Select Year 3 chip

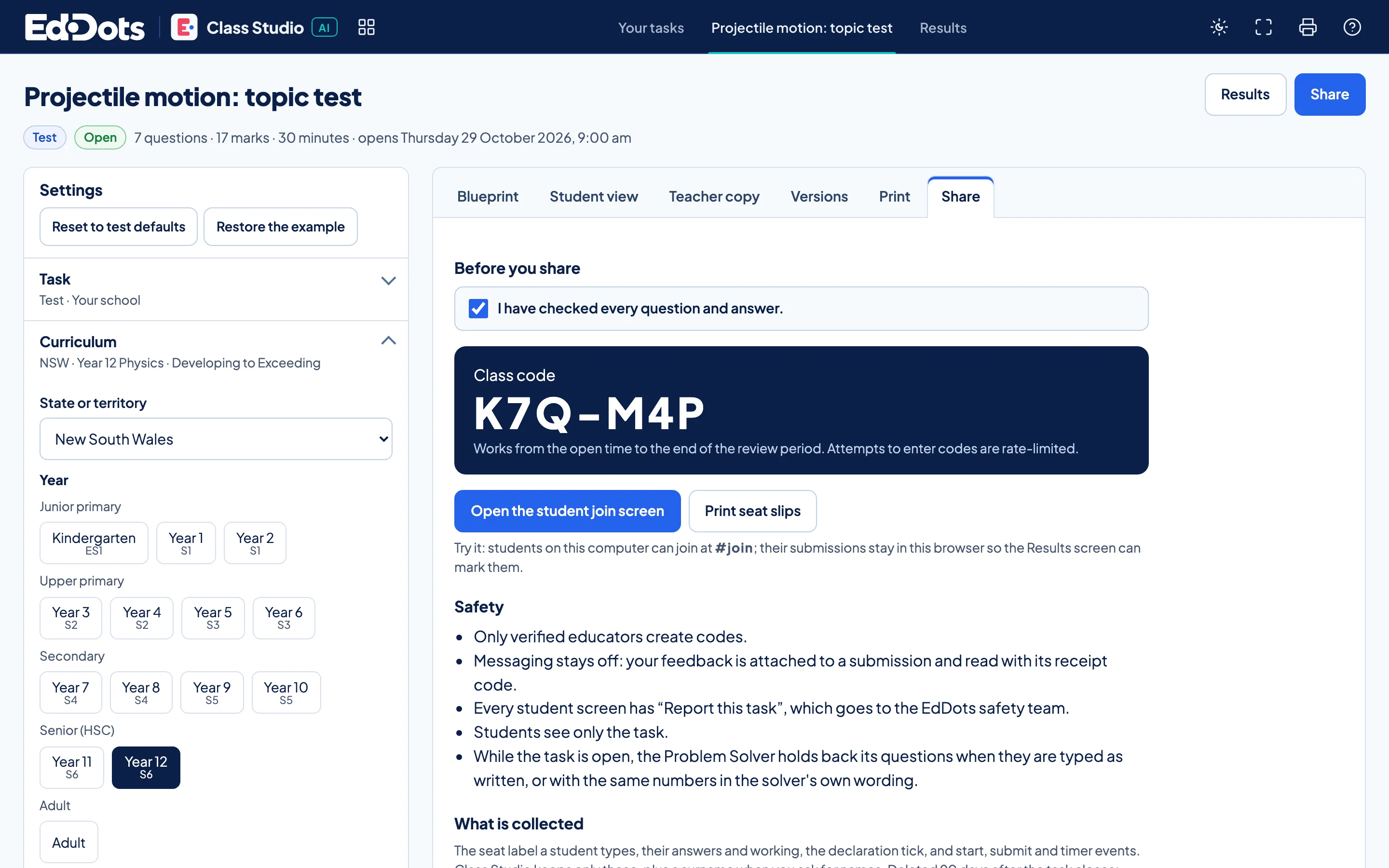pyautogui.click(x=70, y=618)
